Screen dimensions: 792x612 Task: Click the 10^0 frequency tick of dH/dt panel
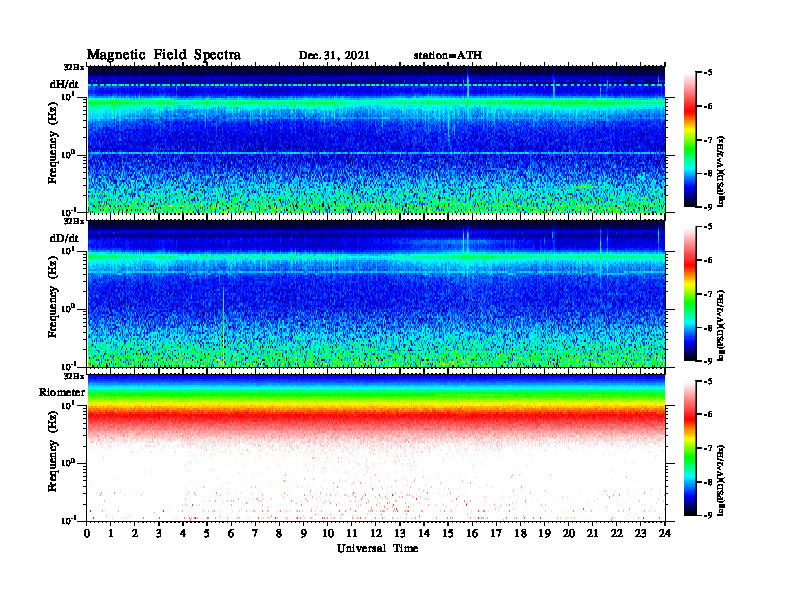click(x=68, y=155)
